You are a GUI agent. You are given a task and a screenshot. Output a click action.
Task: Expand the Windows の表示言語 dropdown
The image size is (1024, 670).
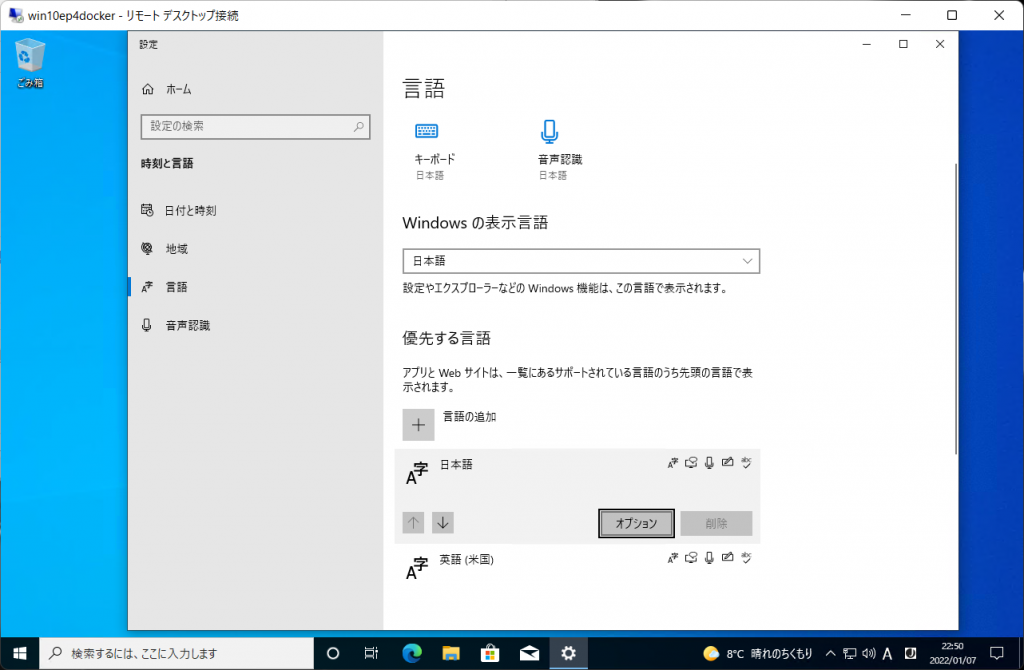click(581, 261)
